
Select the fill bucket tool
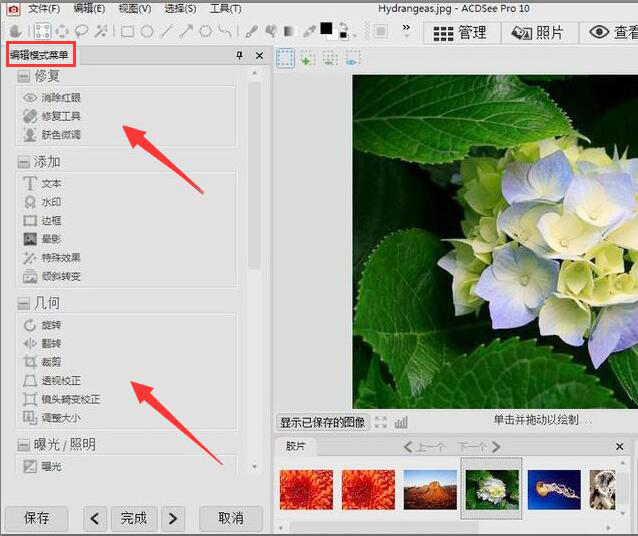point(271,31)
